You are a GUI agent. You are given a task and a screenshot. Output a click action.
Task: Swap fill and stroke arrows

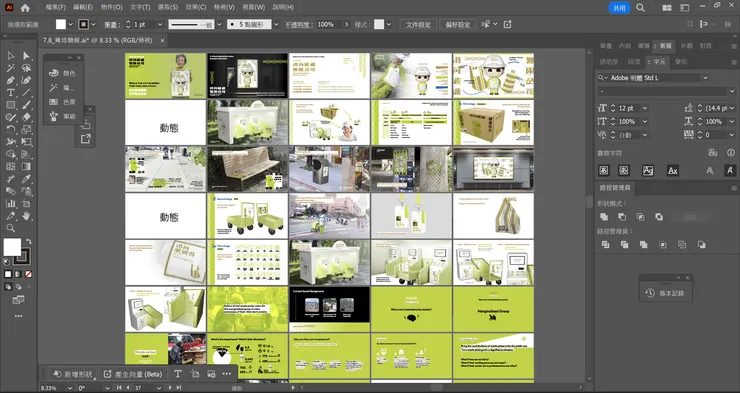point(28,241)
